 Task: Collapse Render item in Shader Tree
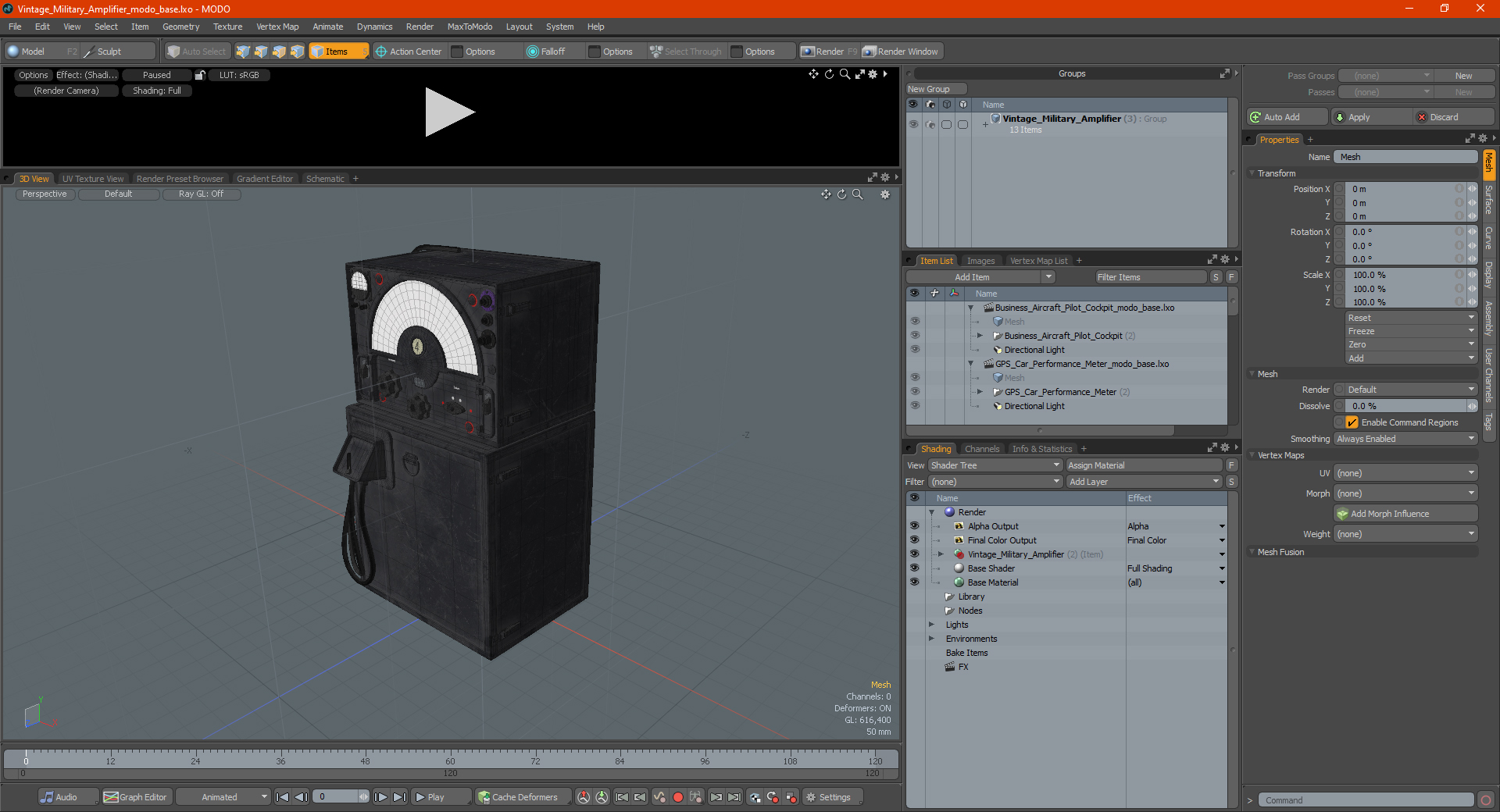[931, 512]
